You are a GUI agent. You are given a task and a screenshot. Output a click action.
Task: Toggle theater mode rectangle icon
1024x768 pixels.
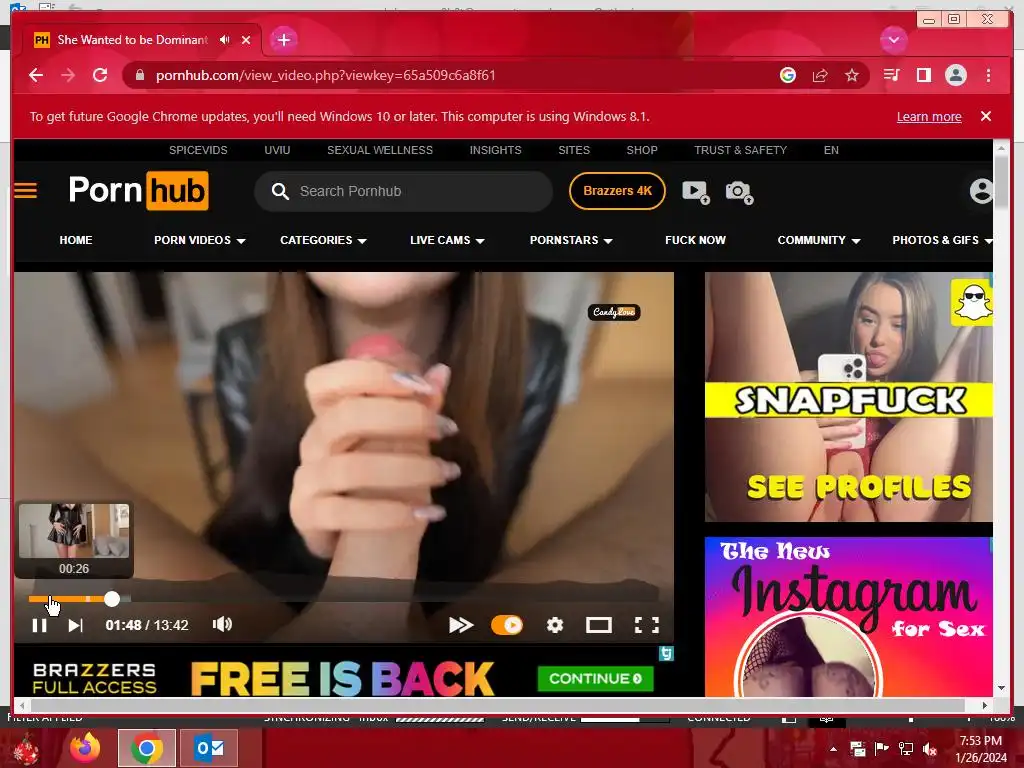[x=599, y=626]
